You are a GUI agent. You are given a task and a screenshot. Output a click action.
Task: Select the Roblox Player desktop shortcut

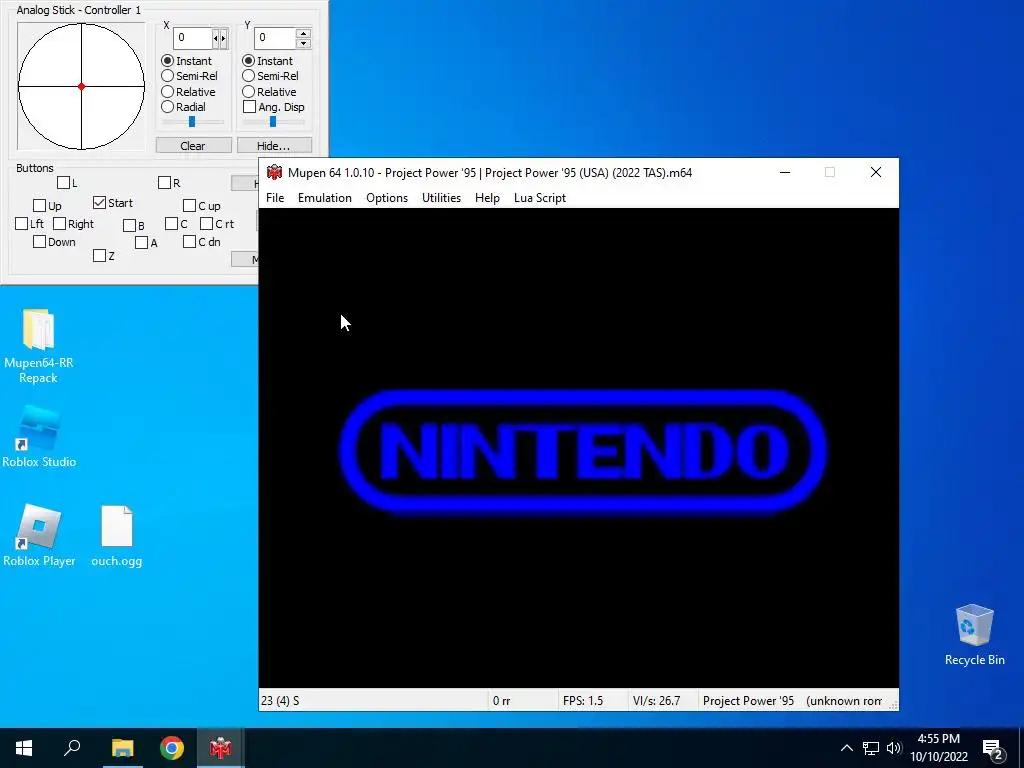[39, 536]
